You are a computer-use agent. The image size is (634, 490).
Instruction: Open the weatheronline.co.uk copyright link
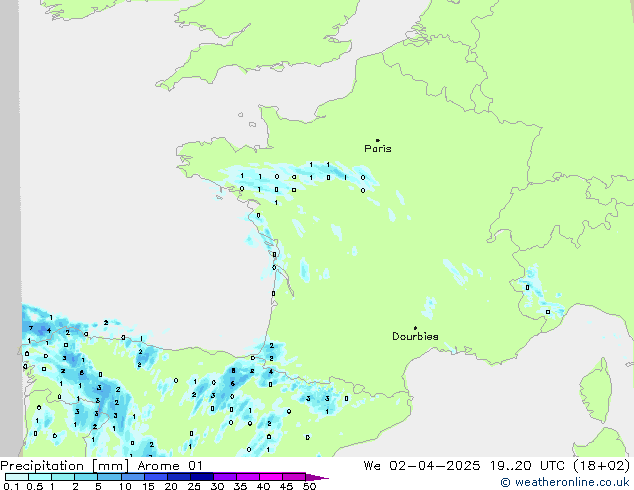click(x=565, y=482)
